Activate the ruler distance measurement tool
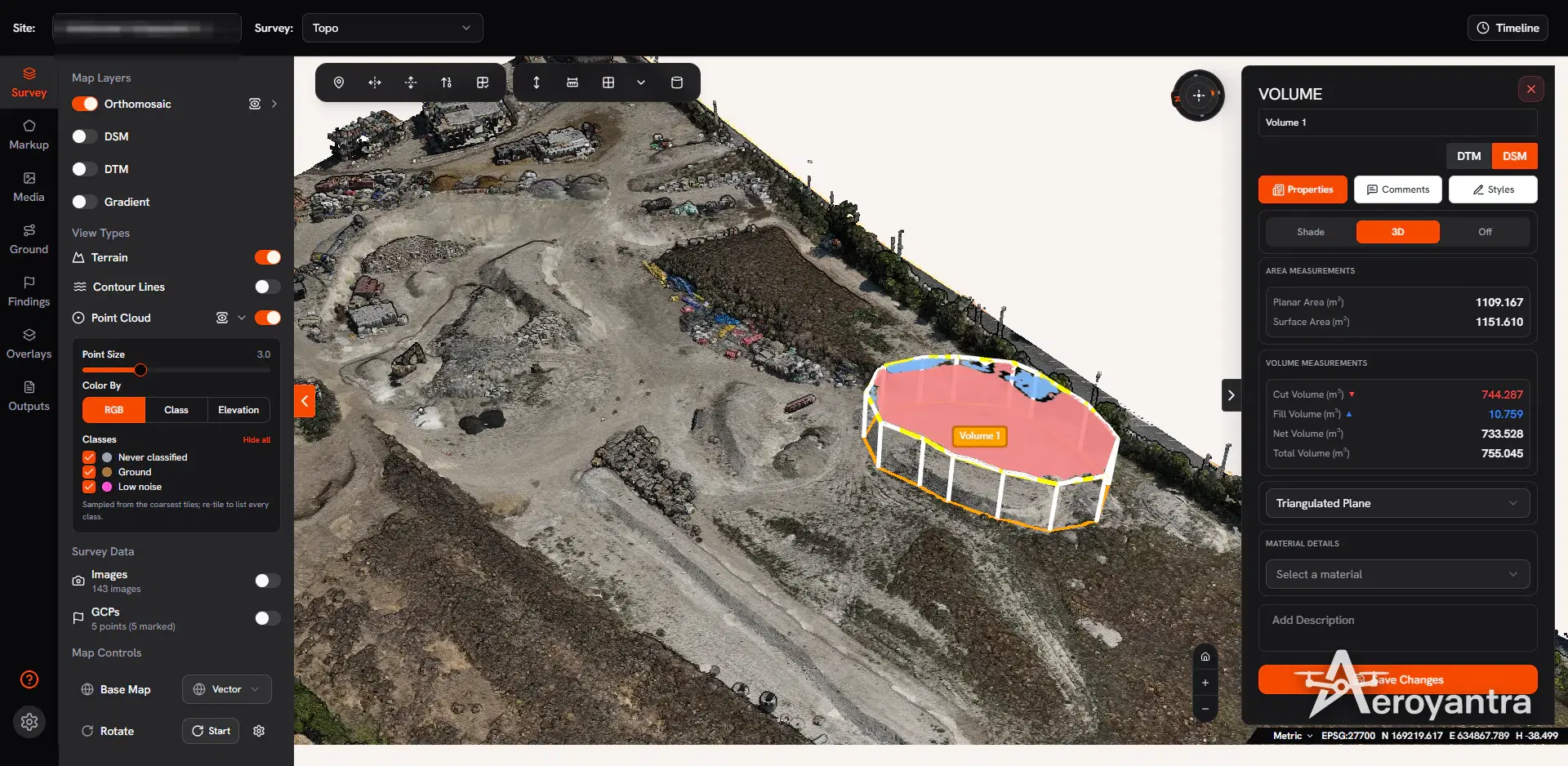Image resolution: width=1568 pixels, height=766 pixels. (572, 82)
